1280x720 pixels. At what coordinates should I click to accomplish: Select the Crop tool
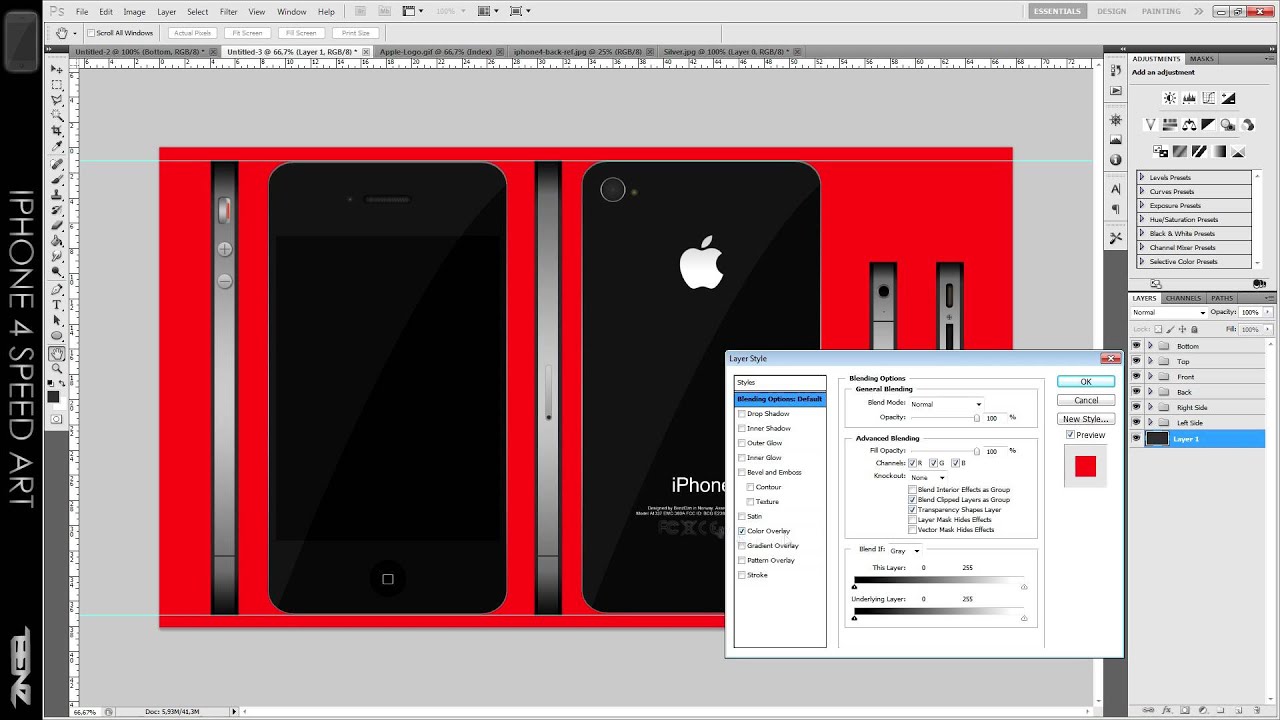pyautogui.click(x=57, y=131)
